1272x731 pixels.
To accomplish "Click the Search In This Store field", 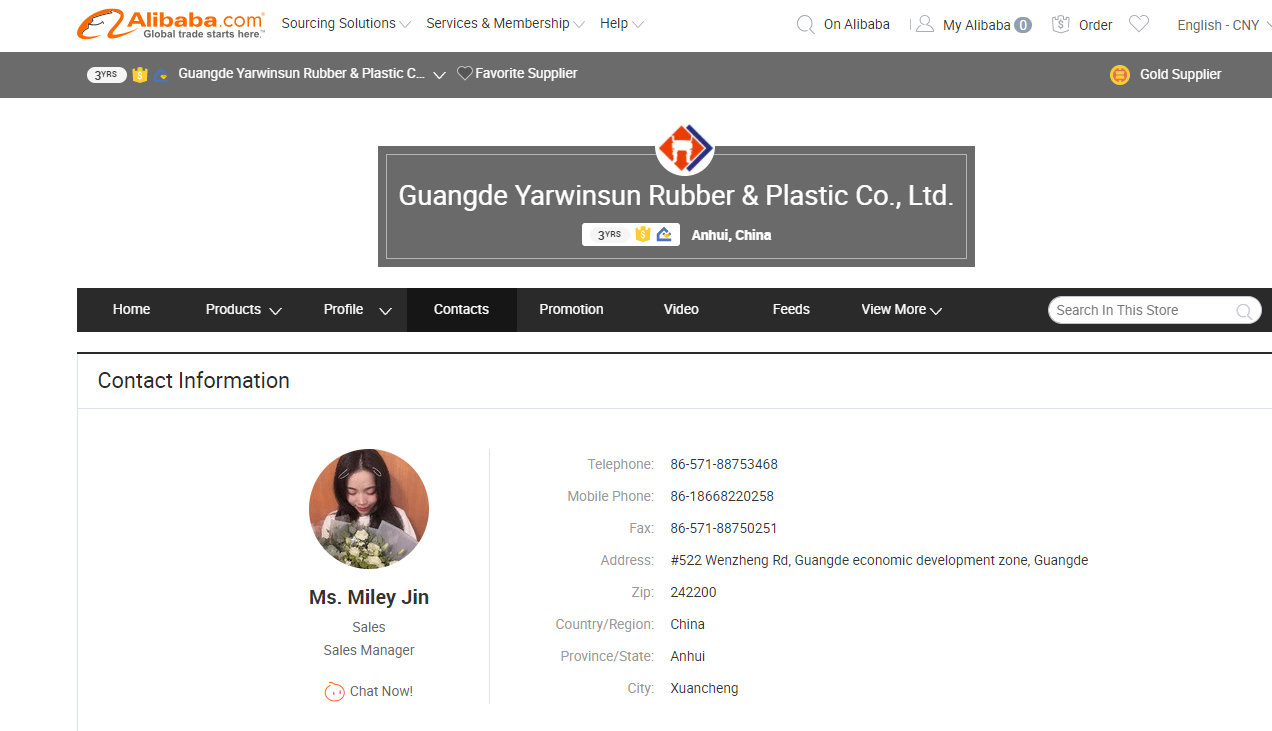I will [x=1140, y=310].
